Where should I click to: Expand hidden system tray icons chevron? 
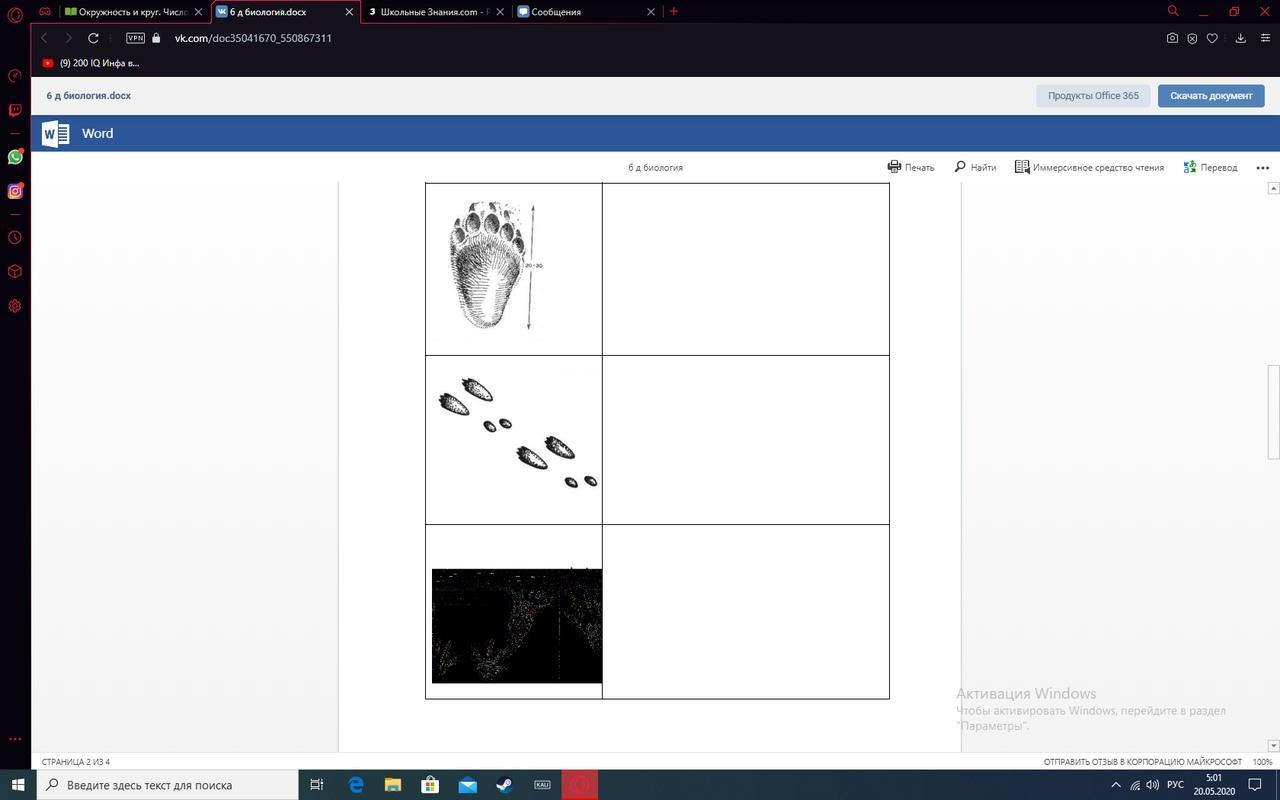[1117, 785]
